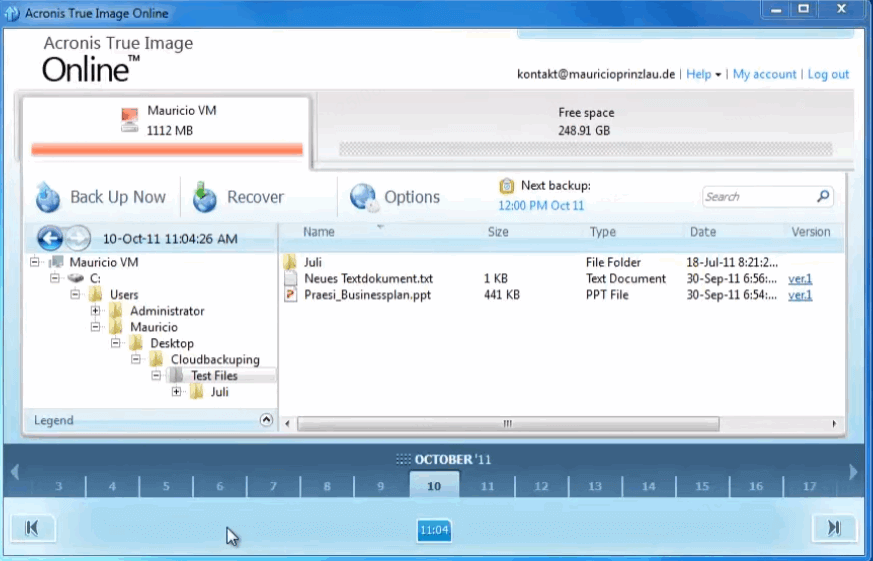Click the search magnifier icon
Image resolution: width=873 pixels, height=561 pixels.
[823, 196]
